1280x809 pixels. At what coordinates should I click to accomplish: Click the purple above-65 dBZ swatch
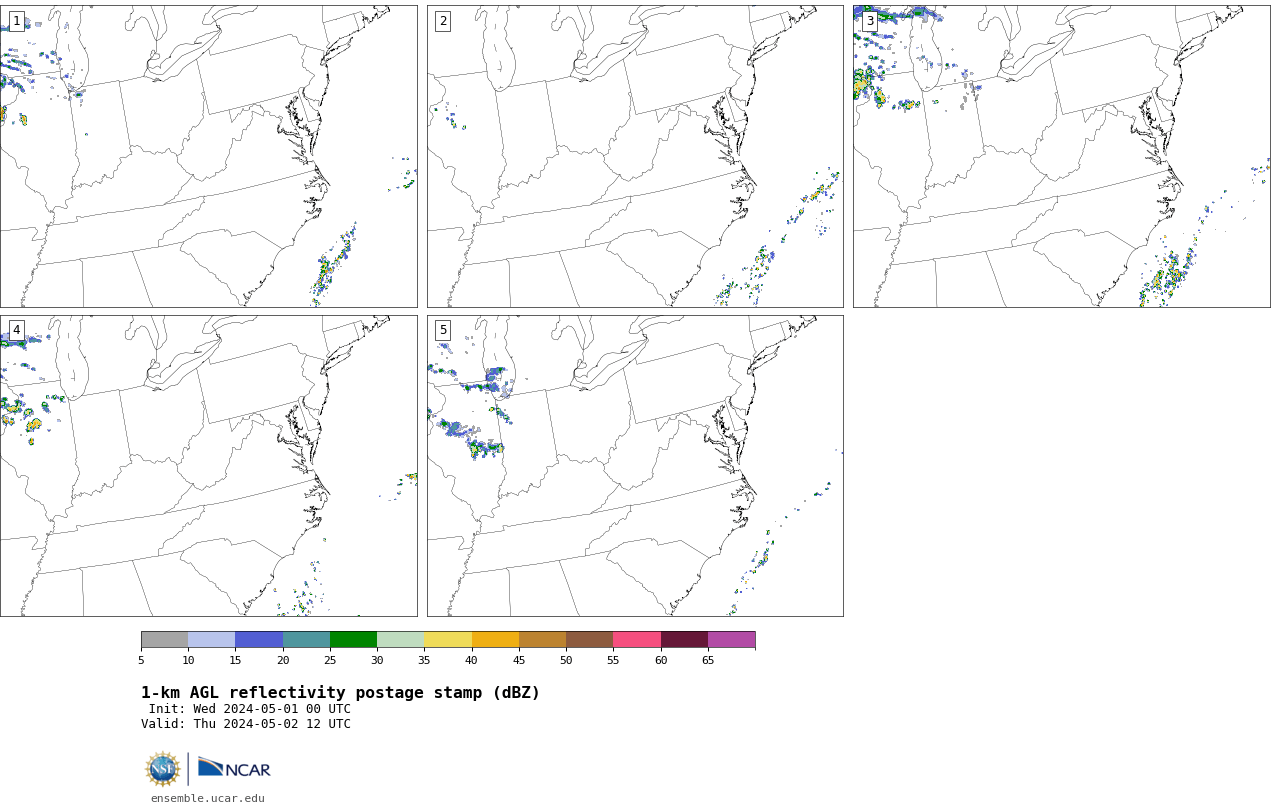point(731,640)
